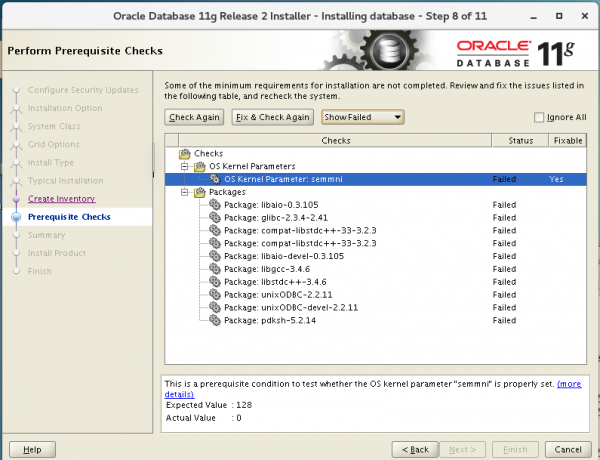This screenshot has width=600, height=460.
Task: Enable the Ignore All checkbox
Action: 540,117
